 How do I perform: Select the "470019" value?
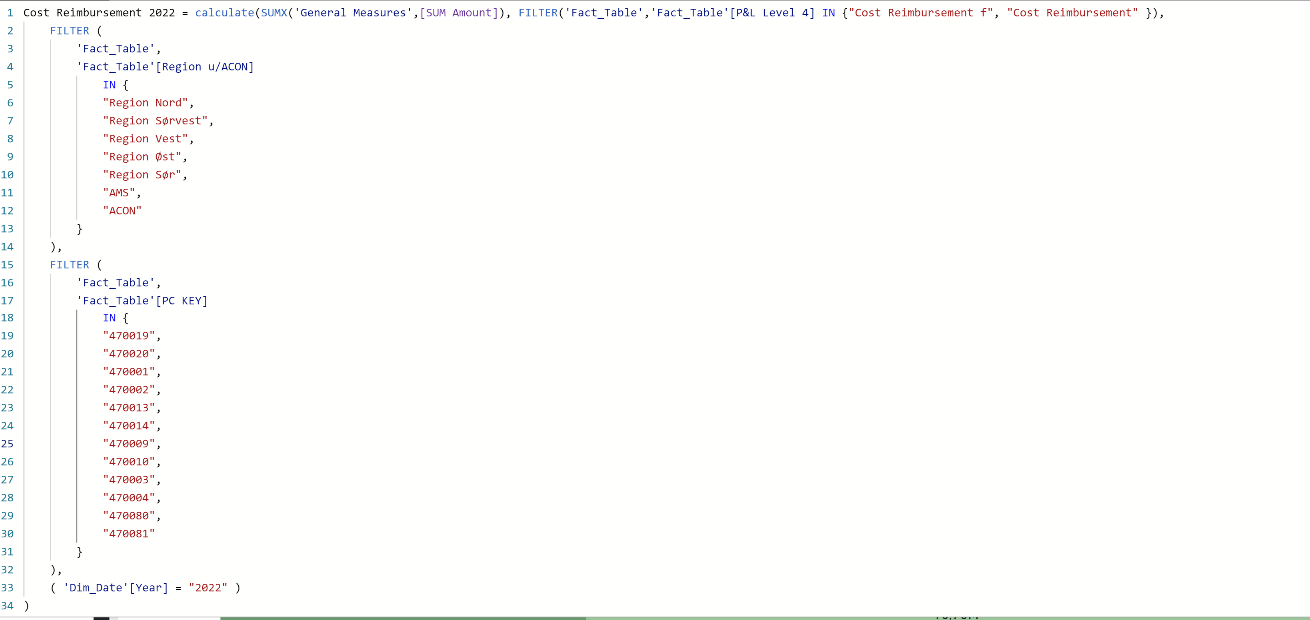pyautogui.click(x=128, y=336)
